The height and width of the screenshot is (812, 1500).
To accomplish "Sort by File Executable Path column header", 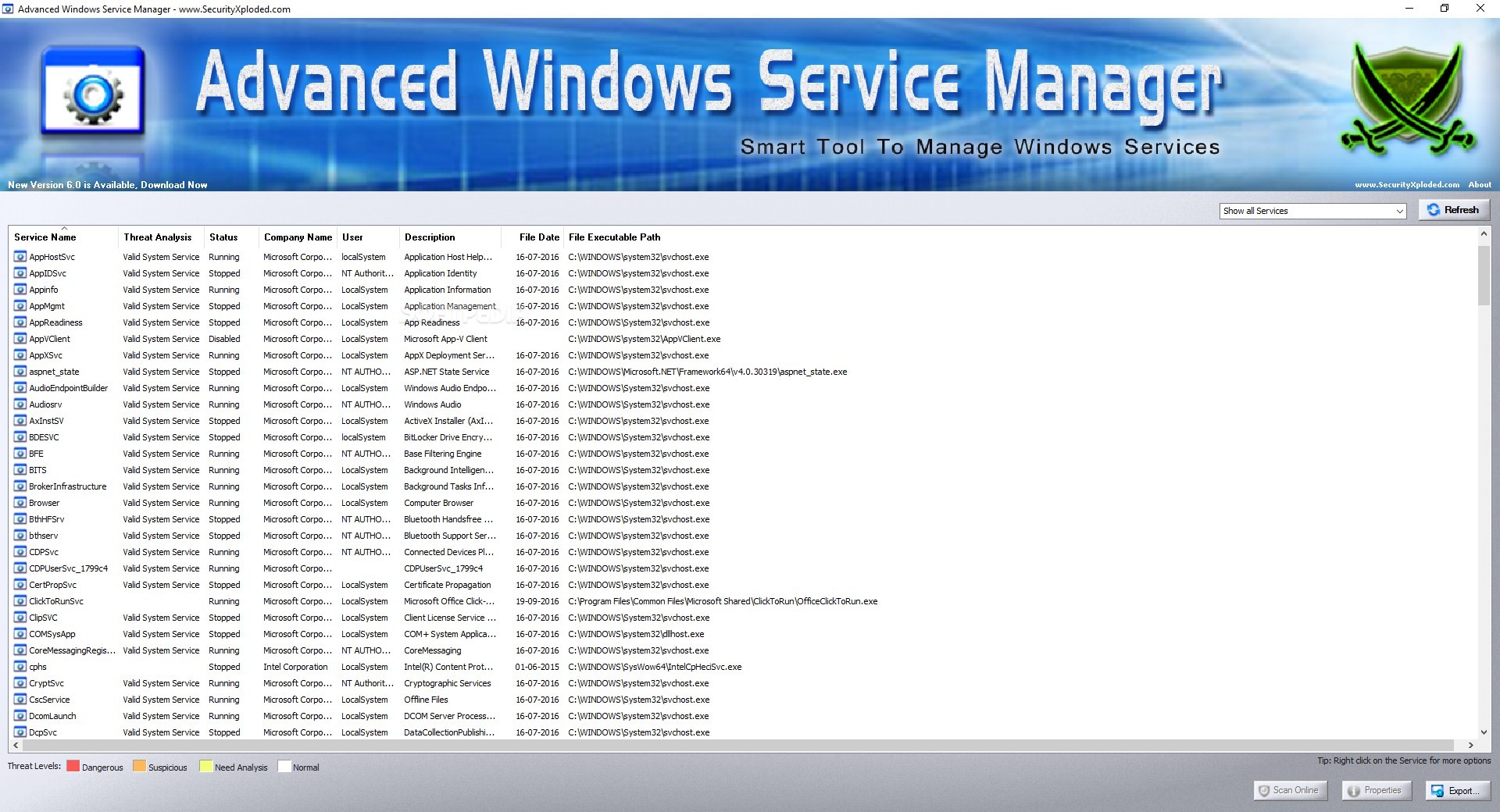I will pos(614,237).
